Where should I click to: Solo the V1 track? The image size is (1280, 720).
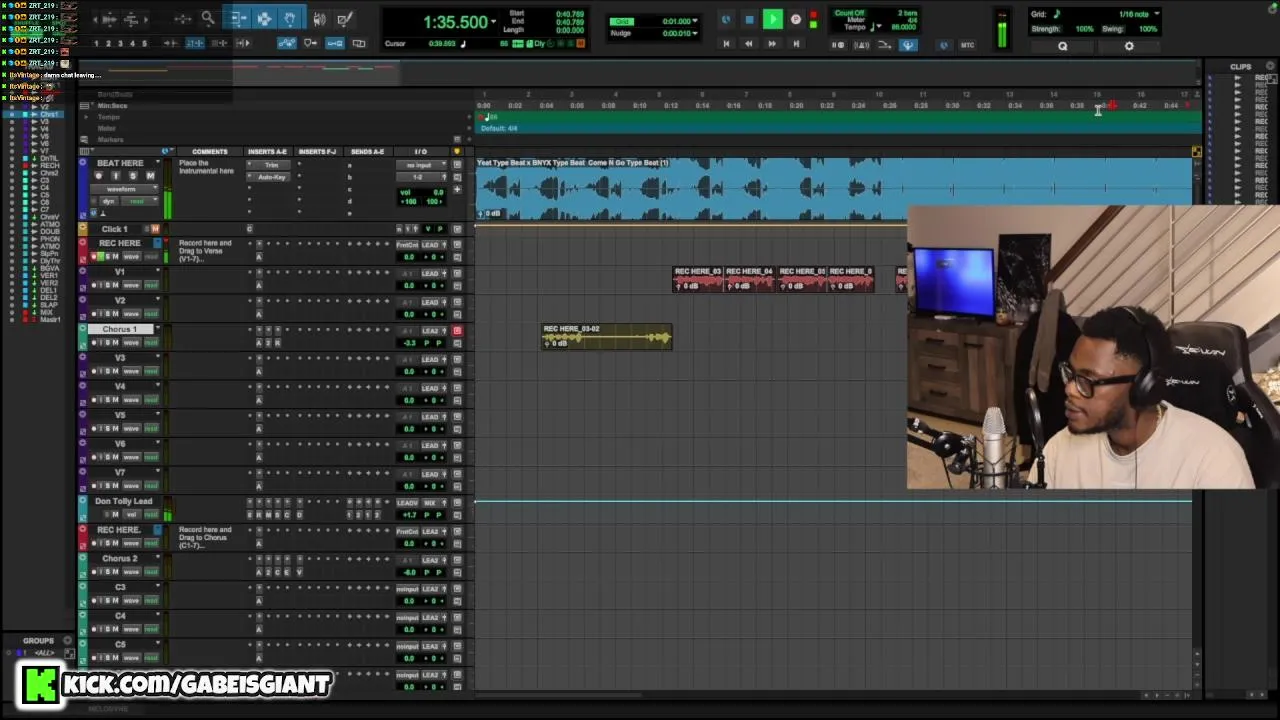pyautogui.click(x=108, y=285)
